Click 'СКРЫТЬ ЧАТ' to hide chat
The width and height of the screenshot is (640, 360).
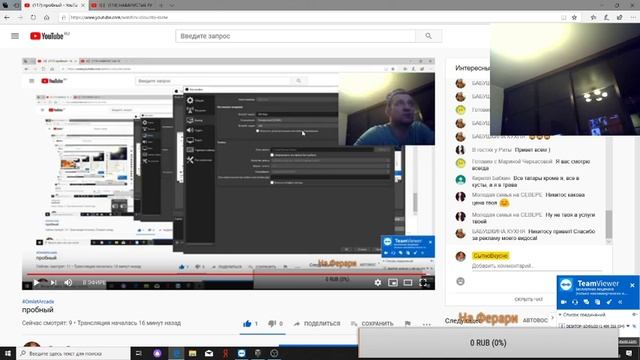[529, 300]
